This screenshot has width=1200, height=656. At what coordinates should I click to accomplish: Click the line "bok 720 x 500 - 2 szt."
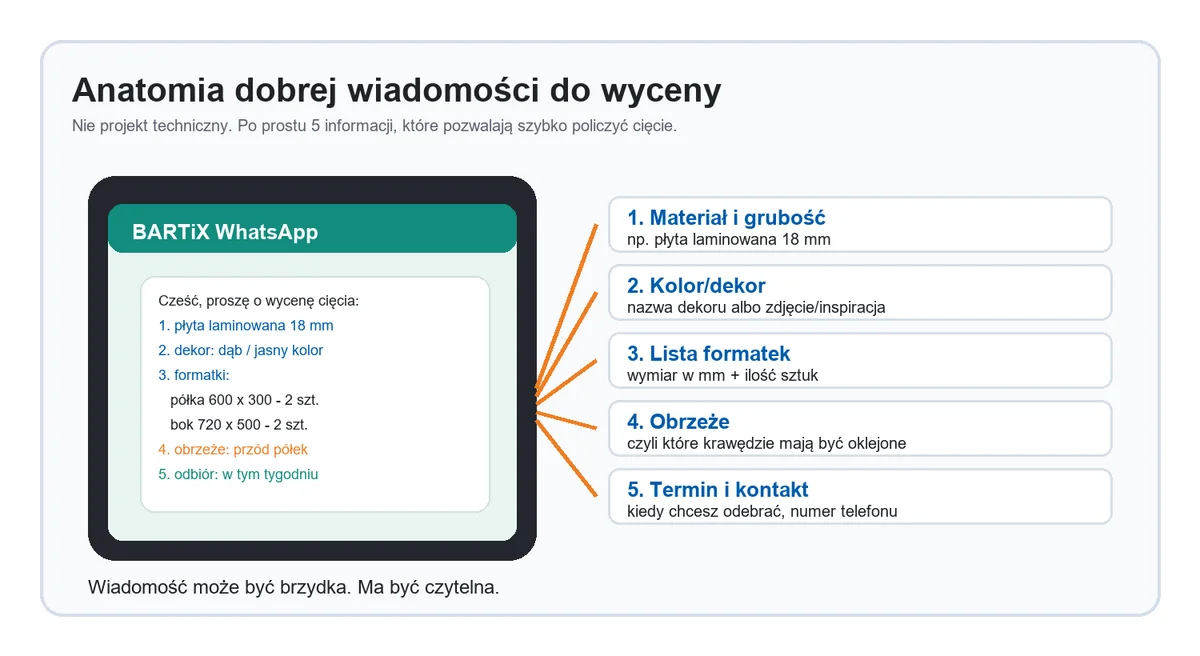point(239,425)
